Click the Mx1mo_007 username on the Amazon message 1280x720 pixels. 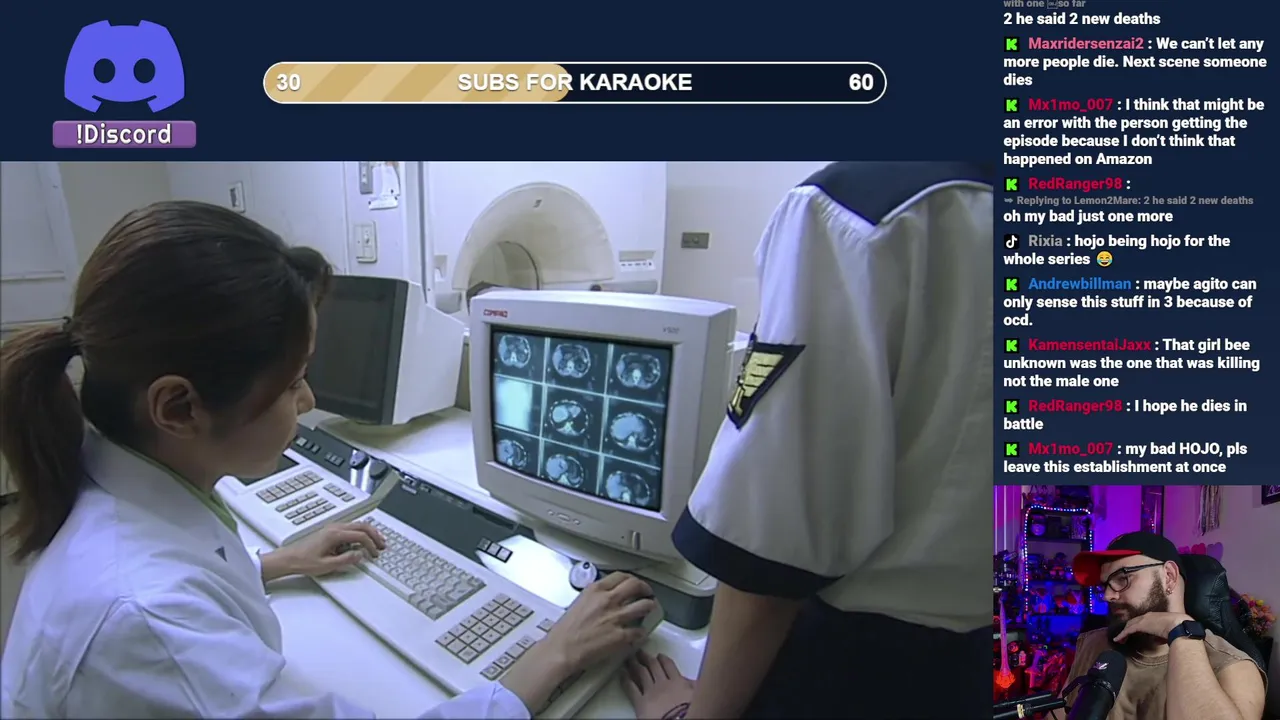pos(1070,105)
